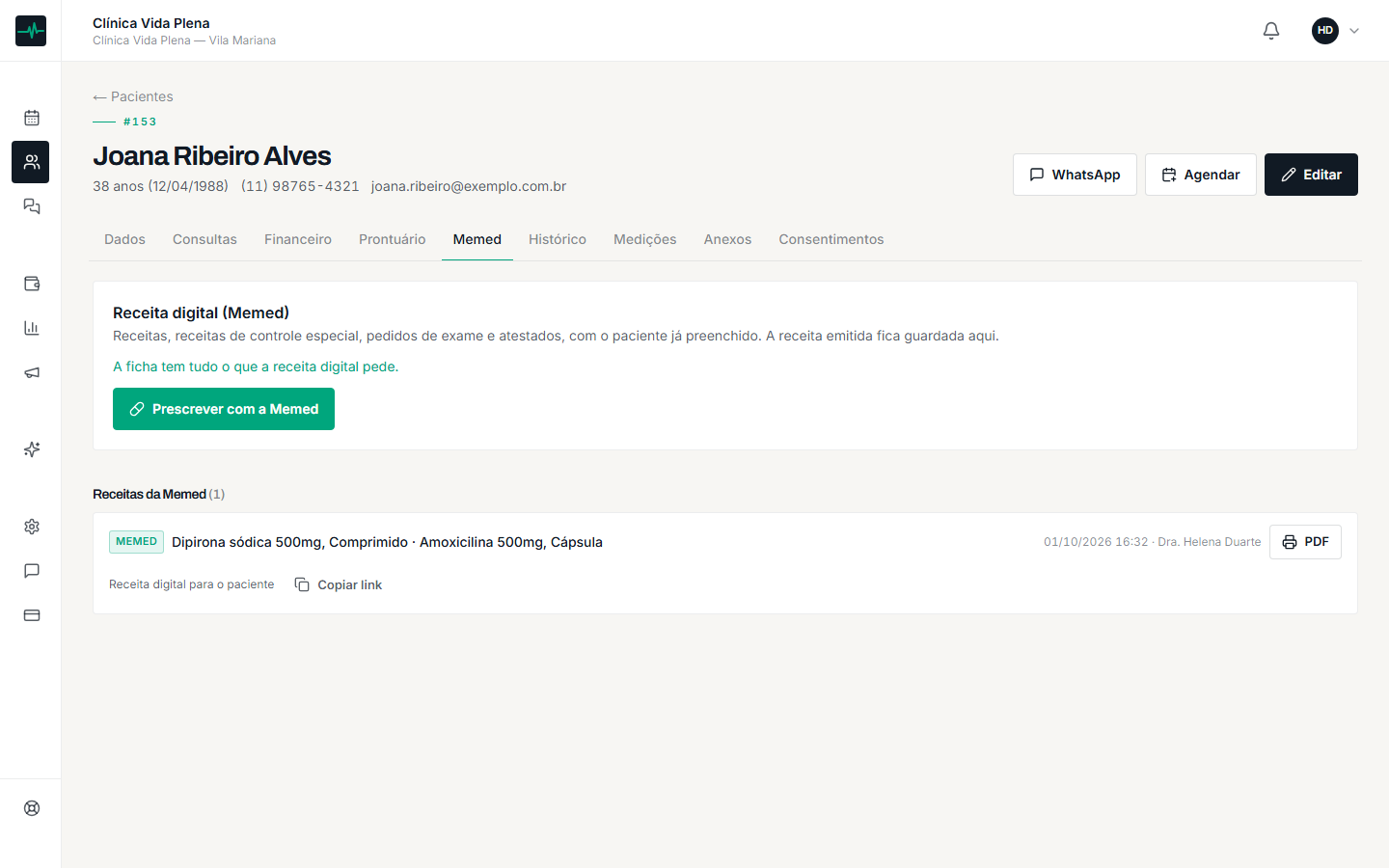This screenshot has height=868, width=1389.
Task: Open the Anexos tab
Action: [727, 239]
